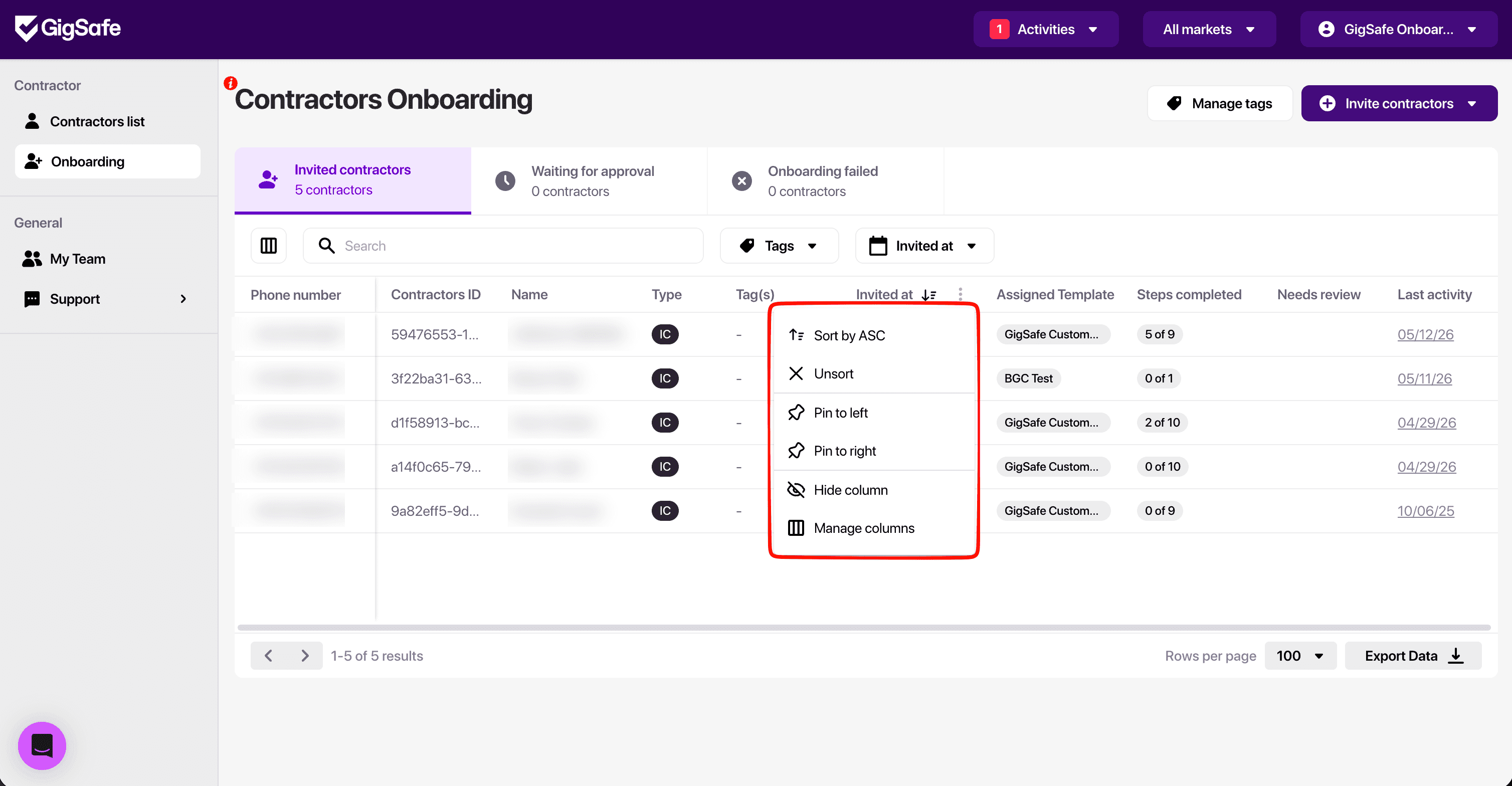Select Onboarding in sidebar
Viewport: 1512px width, 786px height.
click(x=107, y=161)
